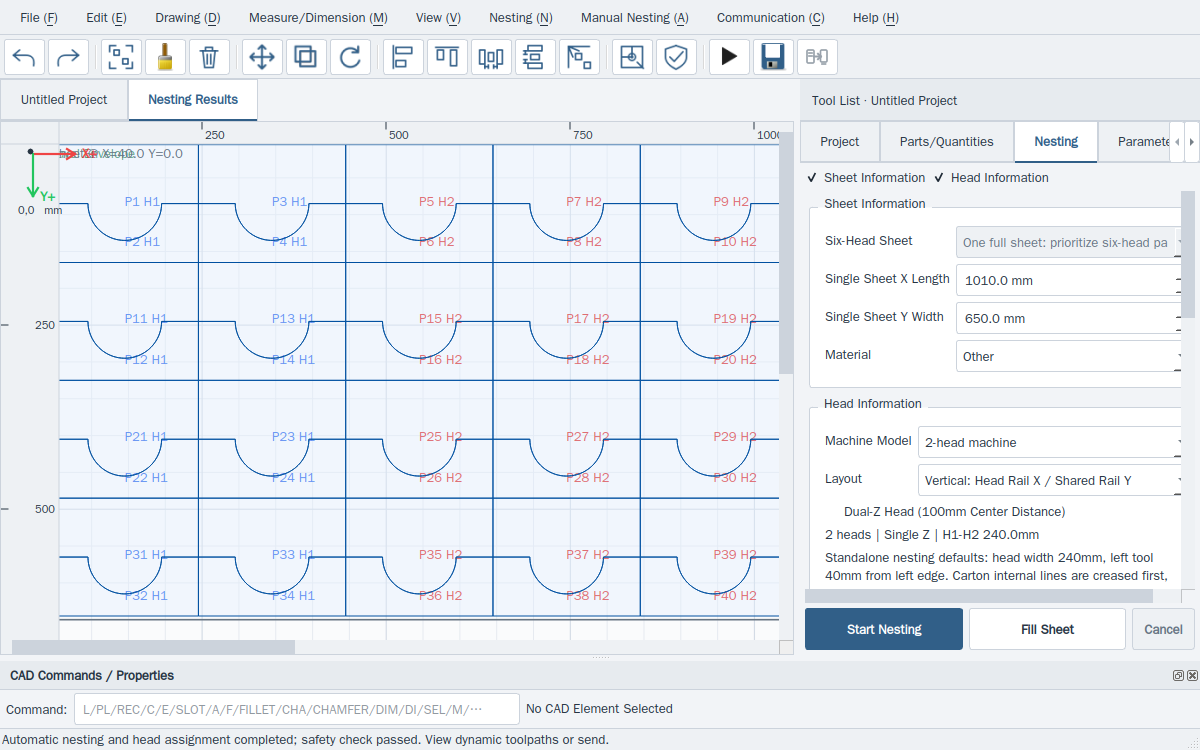This screenshot has width=1200, height=750.
Task: Select the four-arrow Move tool
Action: point(262,57)
